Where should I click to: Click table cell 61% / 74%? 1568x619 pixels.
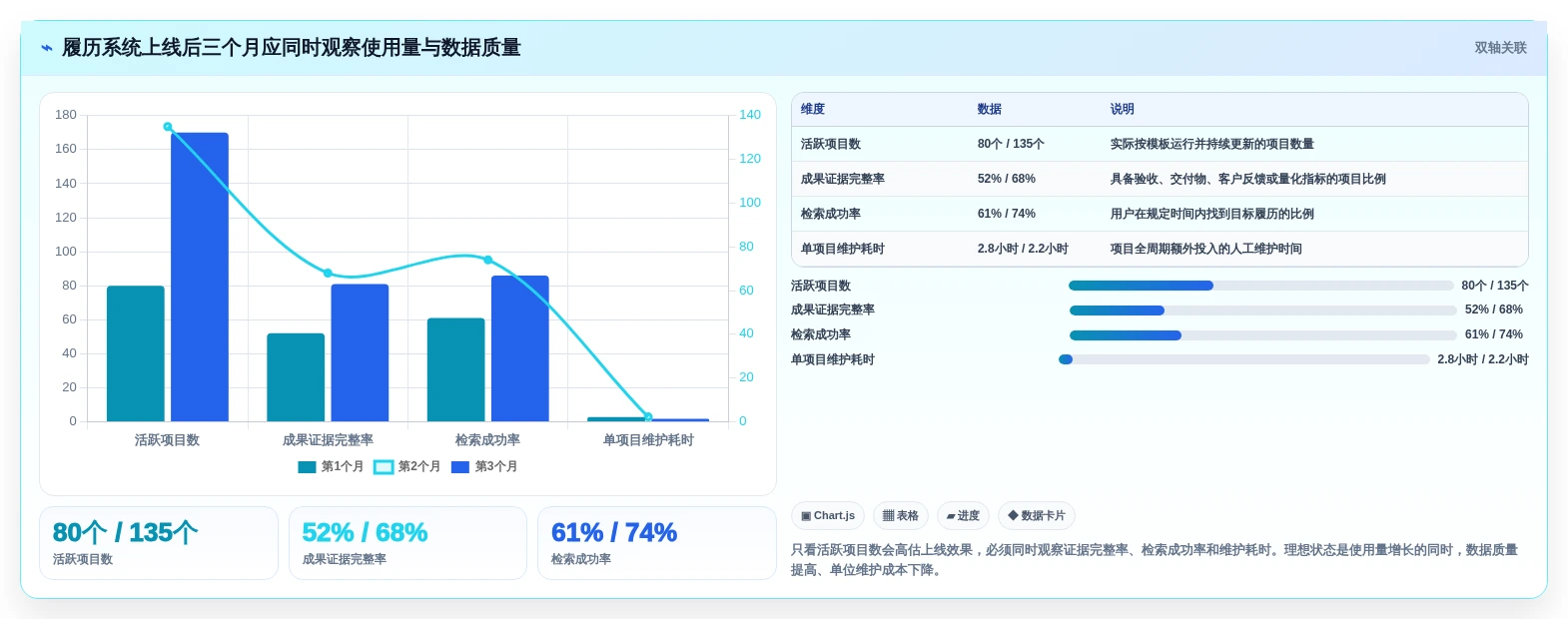click(x=1007, y=214)
